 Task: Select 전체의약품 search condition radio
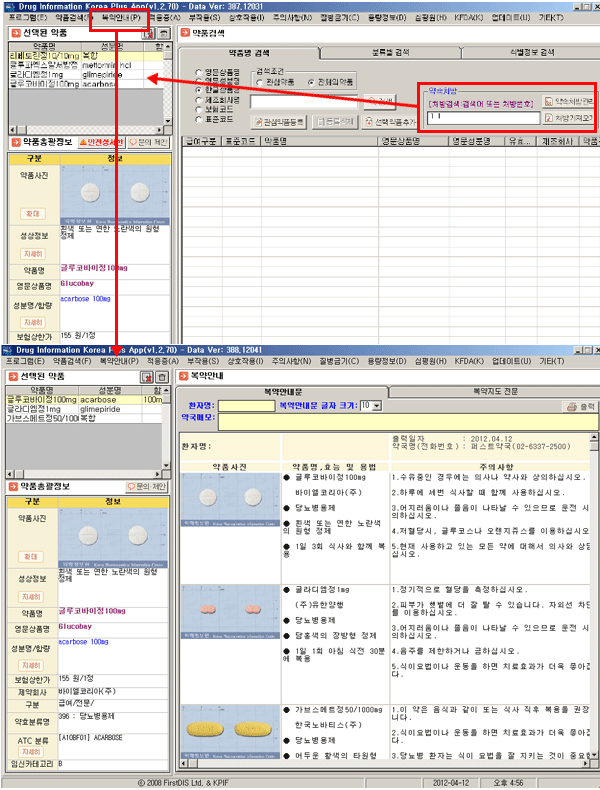click(x=311, y=82)
